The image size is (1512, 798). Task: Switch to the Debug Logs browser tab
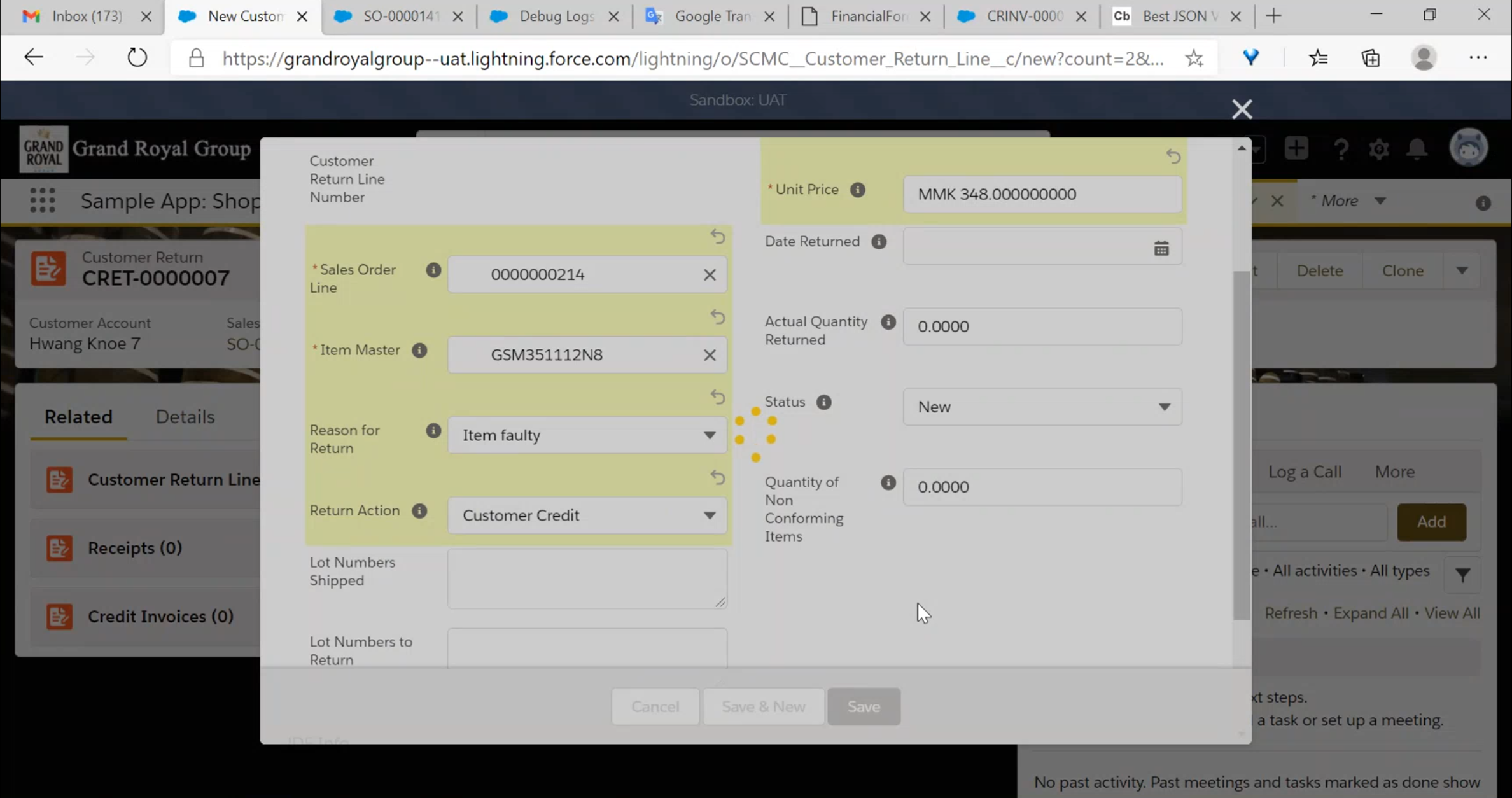(x=555, y=17)
